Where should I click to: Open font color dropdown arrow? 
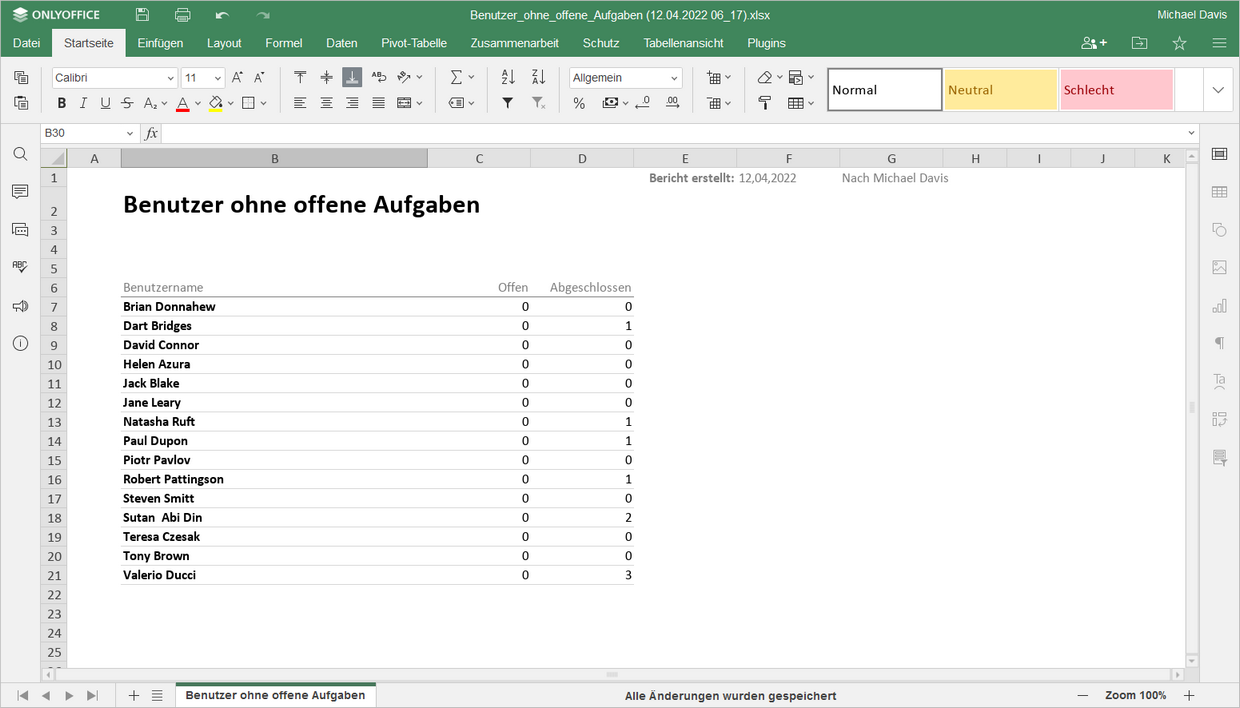[x=197, y=103]
